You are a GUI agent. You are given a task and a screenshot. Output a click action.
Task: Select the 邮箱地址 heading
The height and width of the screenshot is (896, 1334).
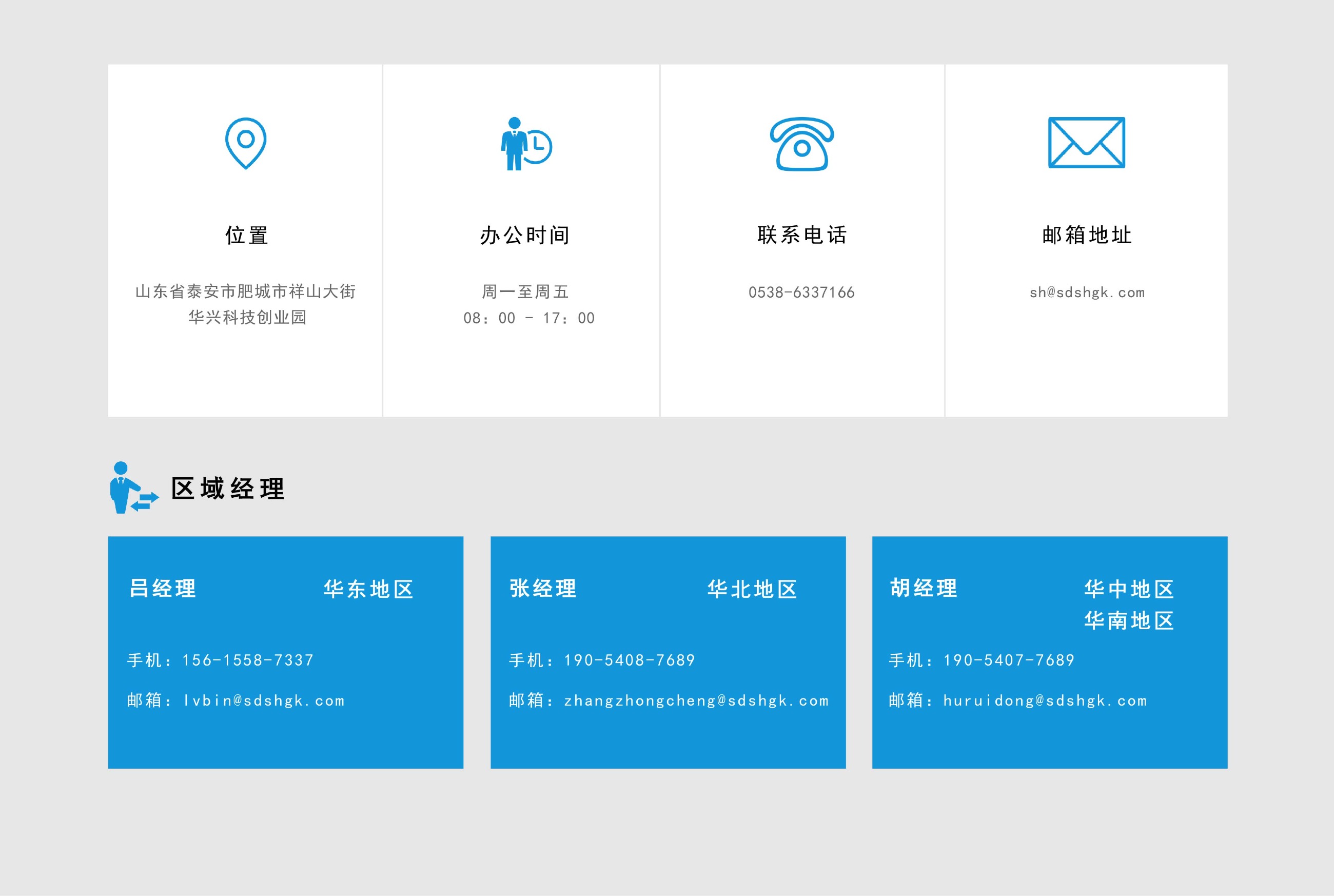1087,235
